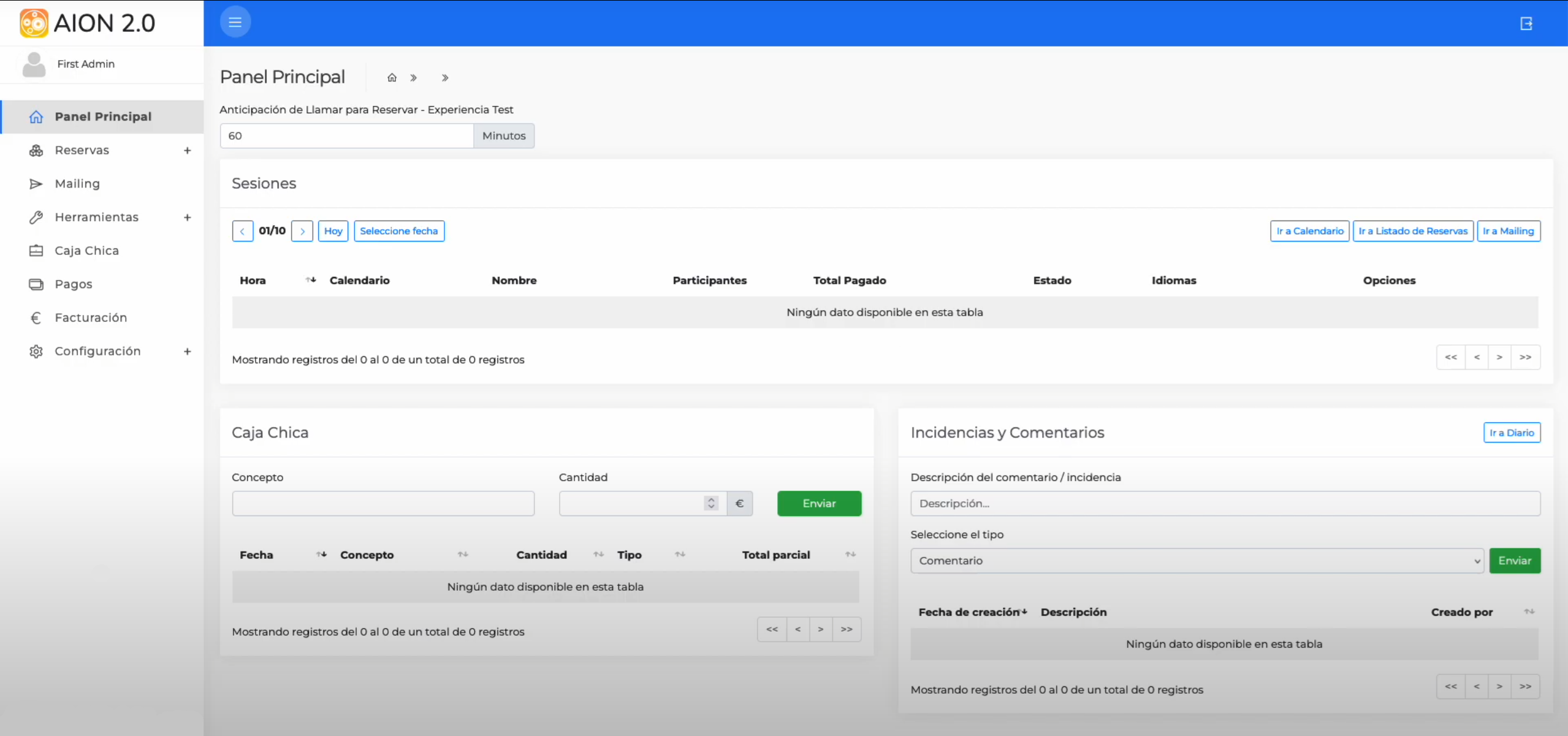Click the First Admin user avatar
The image size is (1568, 736).
pyautogui.click(x=34, y=64)
